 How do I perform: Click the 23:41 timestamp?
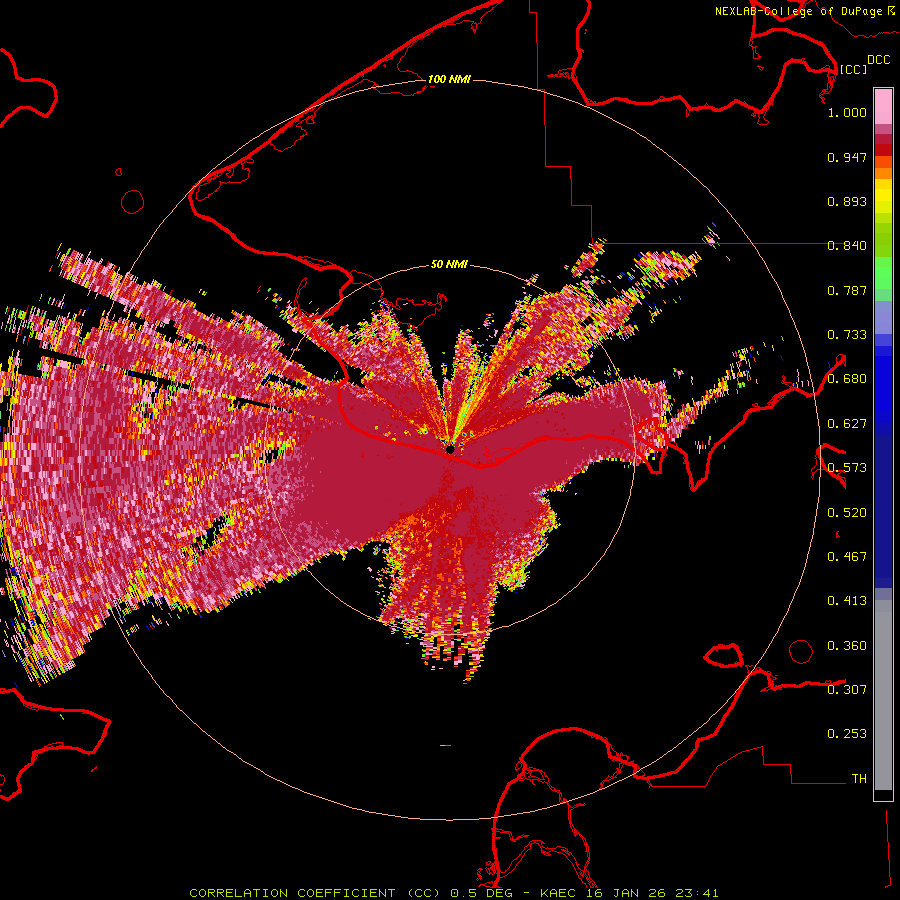coord(696,893)
